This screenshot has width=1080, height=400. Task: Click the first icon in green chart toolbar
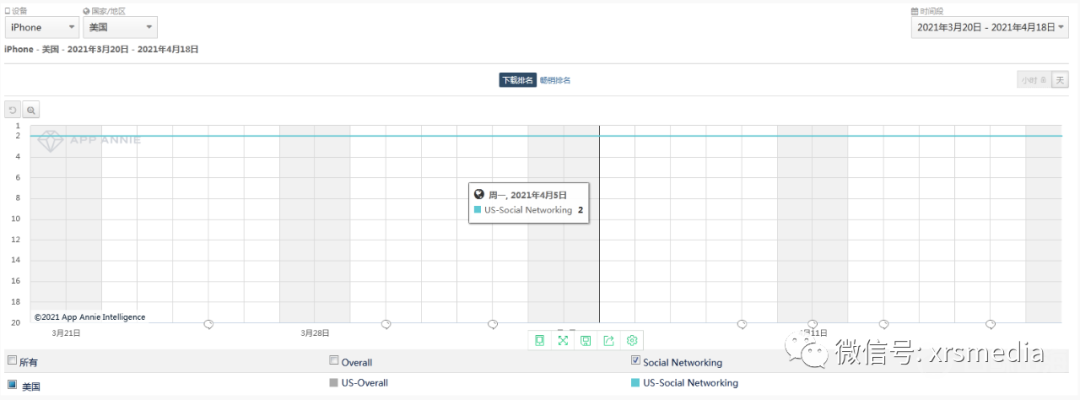[540, 341]
